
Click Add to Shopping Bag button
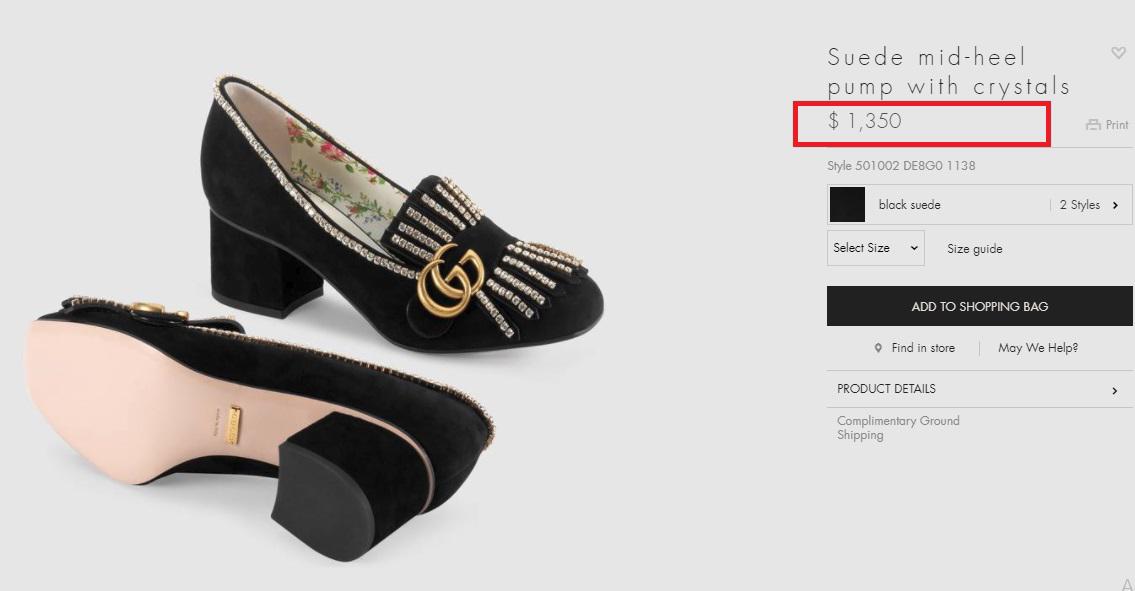pyautogui.click(x=979, y=306)
